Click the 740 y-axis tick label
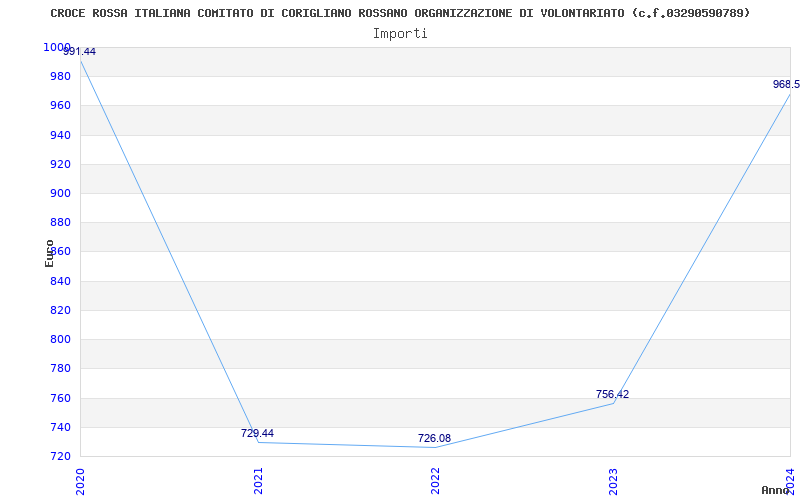This screenshot has height=500, width=800. tap(61, 427)
